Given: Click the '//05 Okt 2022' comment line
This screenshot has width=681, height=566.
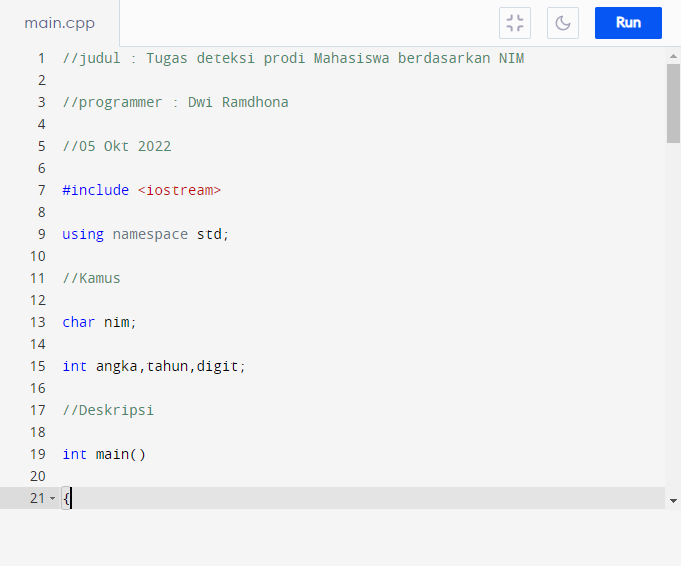Looking at the screenshot, I should pos(117,146).
